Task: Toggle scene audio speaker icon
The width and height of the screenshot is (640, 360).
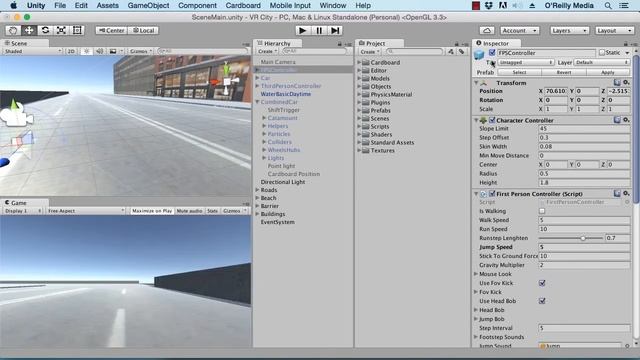Action: (x=99, y=51)
